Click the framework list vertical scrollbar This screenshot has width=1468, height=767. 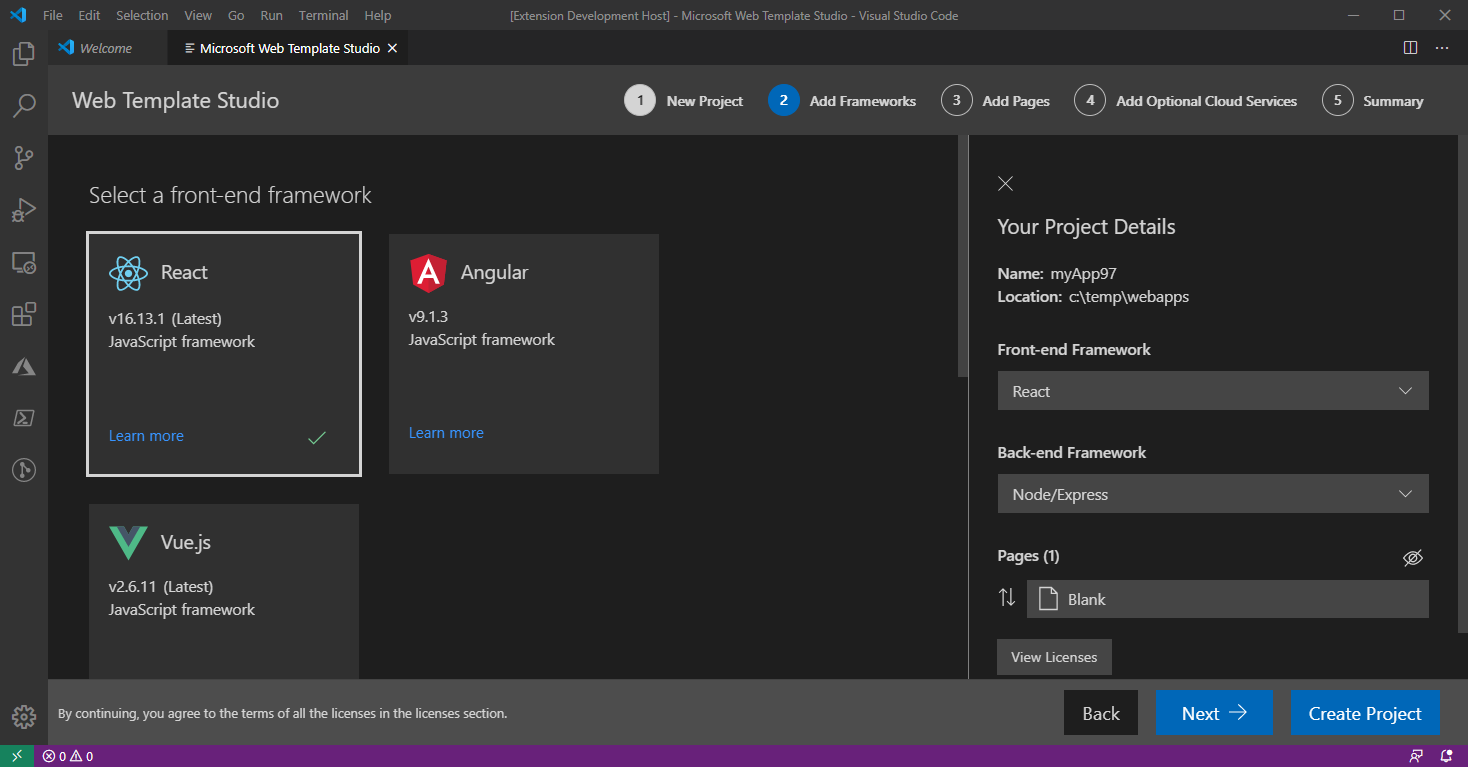pyautogui.click(x=963, y=256)
